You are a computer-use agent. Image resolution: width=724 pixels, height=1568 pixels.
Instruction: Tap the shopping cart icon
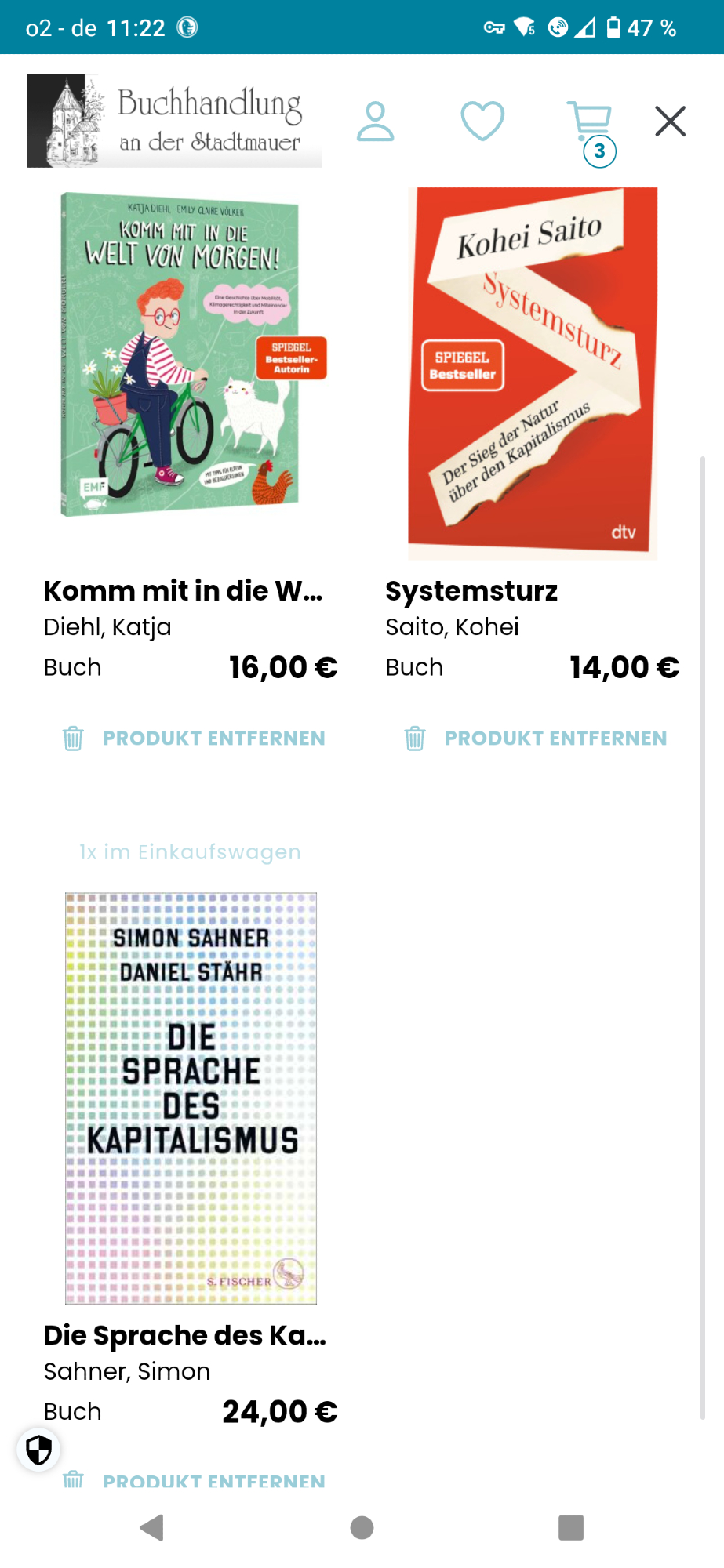pos(591,123)
